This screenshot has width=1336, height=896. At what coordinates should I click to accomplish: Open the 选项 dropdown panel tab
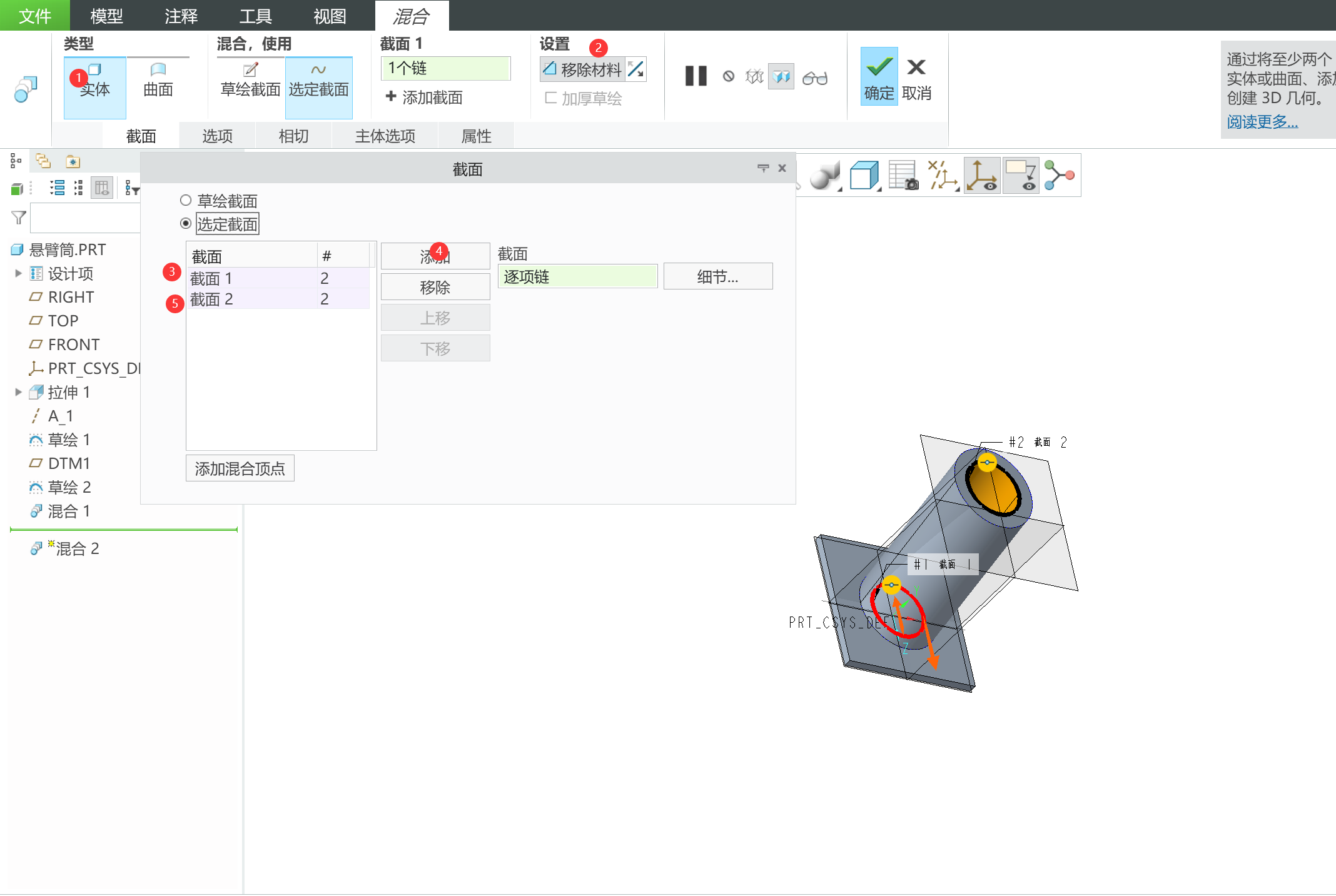click(217, 136)
